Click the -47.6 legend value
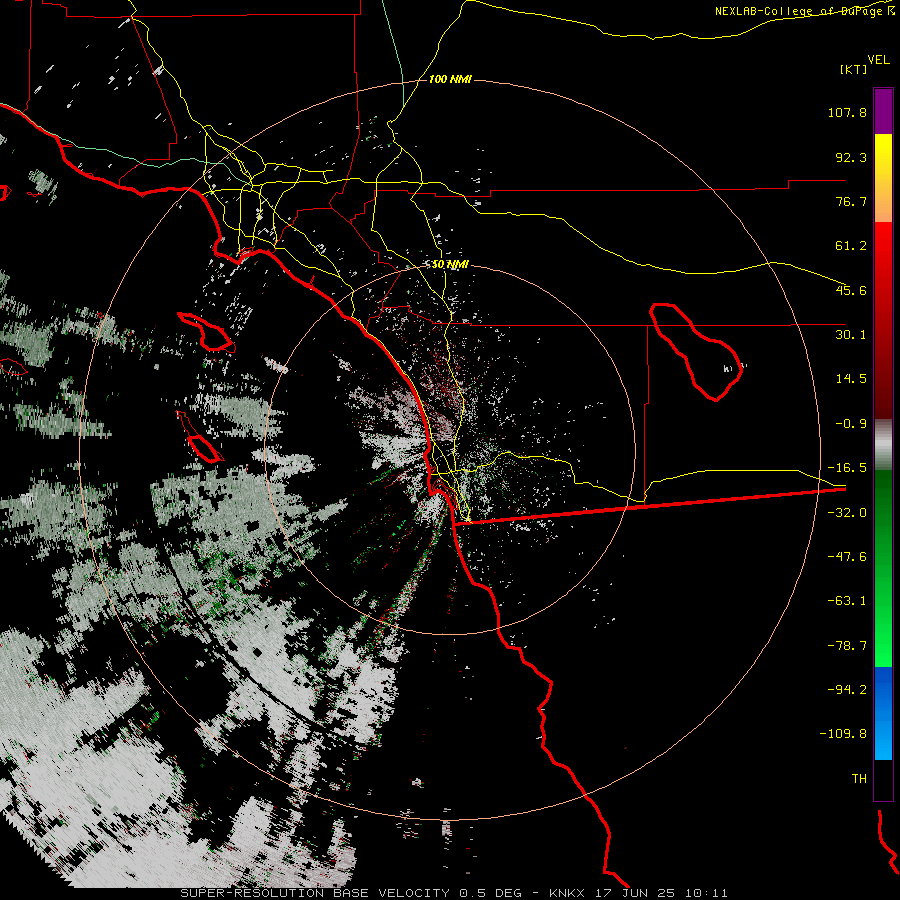Image resolution: width=900 pixels, height=900 pixels. tap(847, 557)
